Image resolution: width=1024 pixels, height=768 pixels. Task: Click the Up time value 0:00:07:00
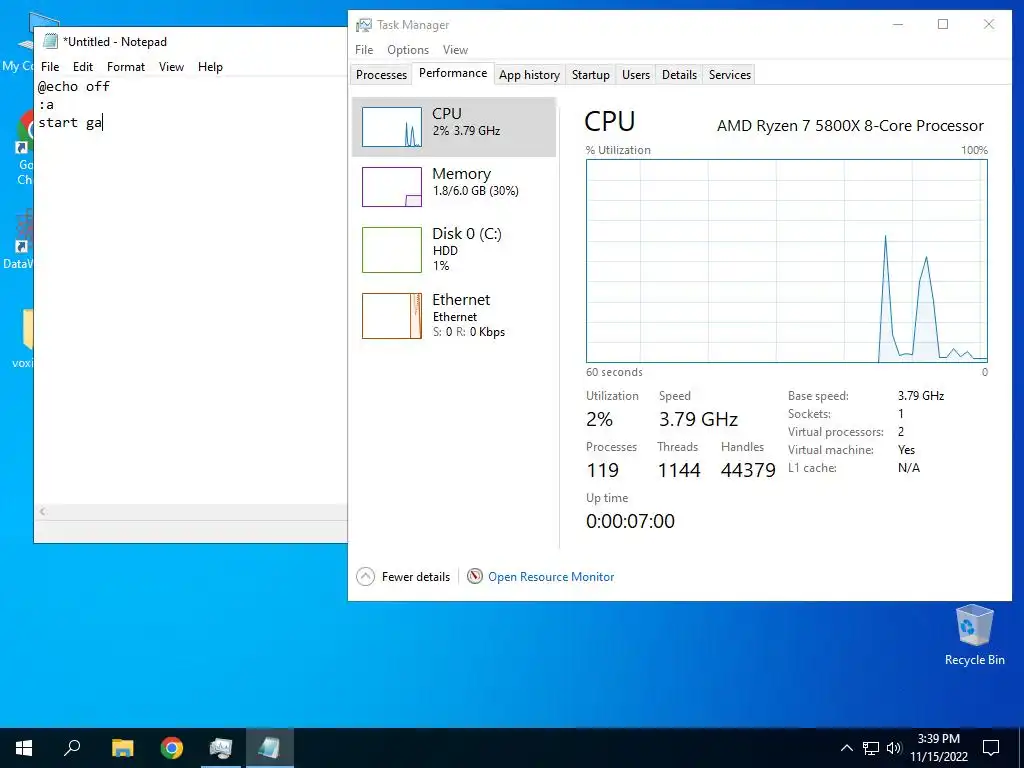point(630,521)
